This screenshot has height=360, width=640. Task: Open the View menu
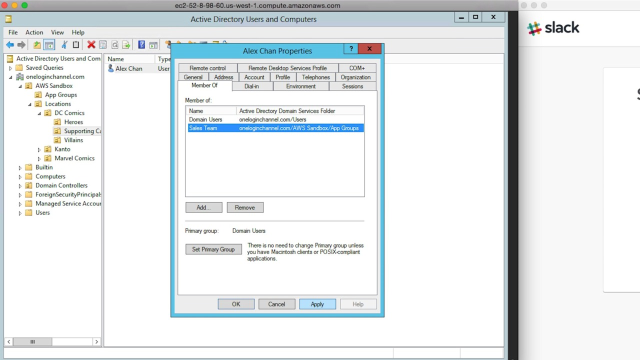tap(57, 32)
